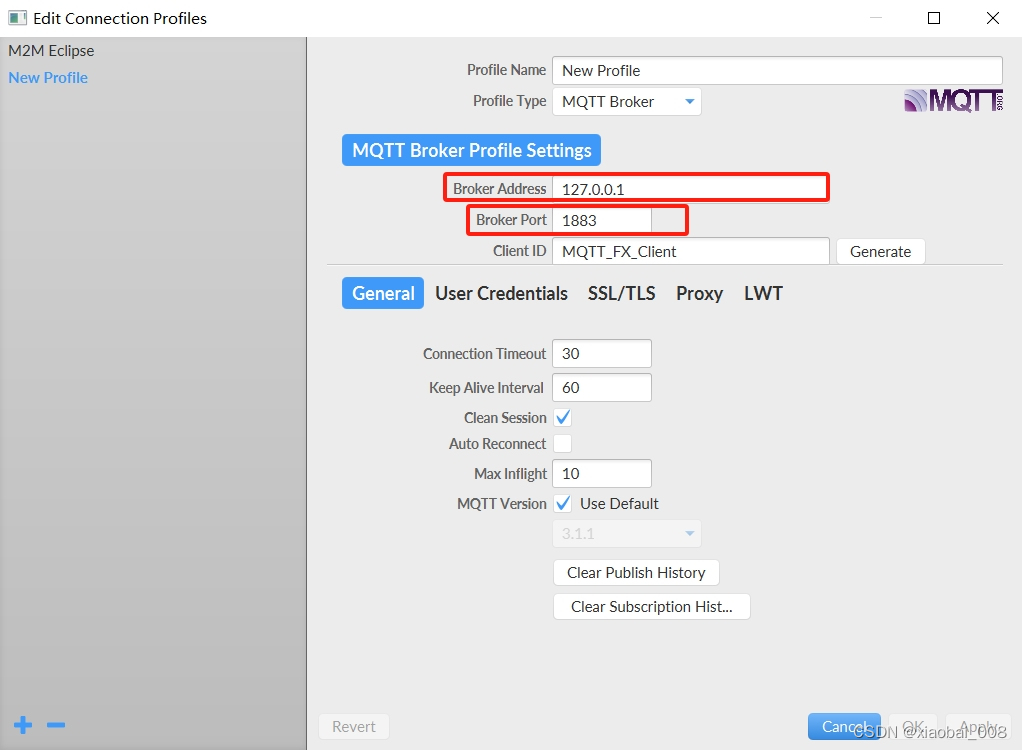Click the Revert button

(353, 726)
